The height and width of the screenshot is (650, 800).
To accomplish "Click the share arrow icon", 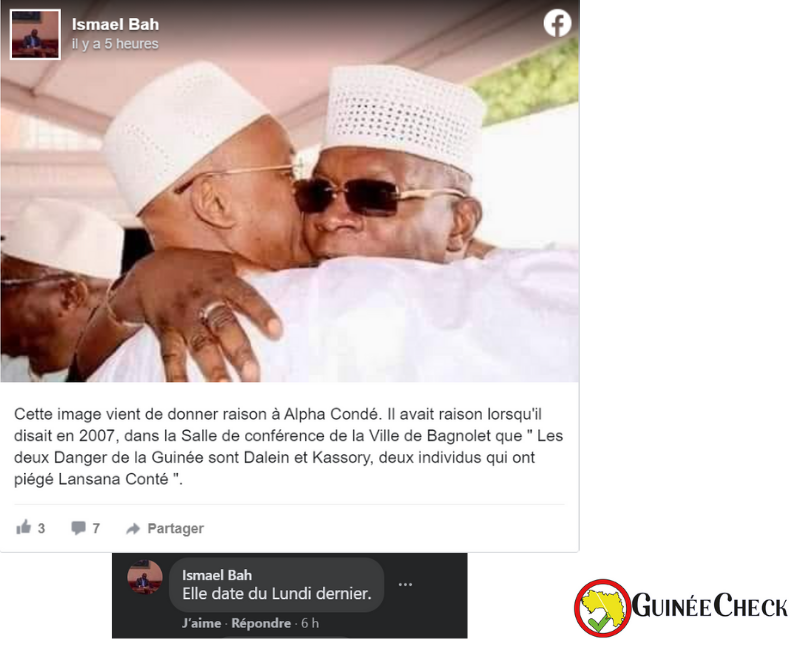I will [x=133, y=529].
